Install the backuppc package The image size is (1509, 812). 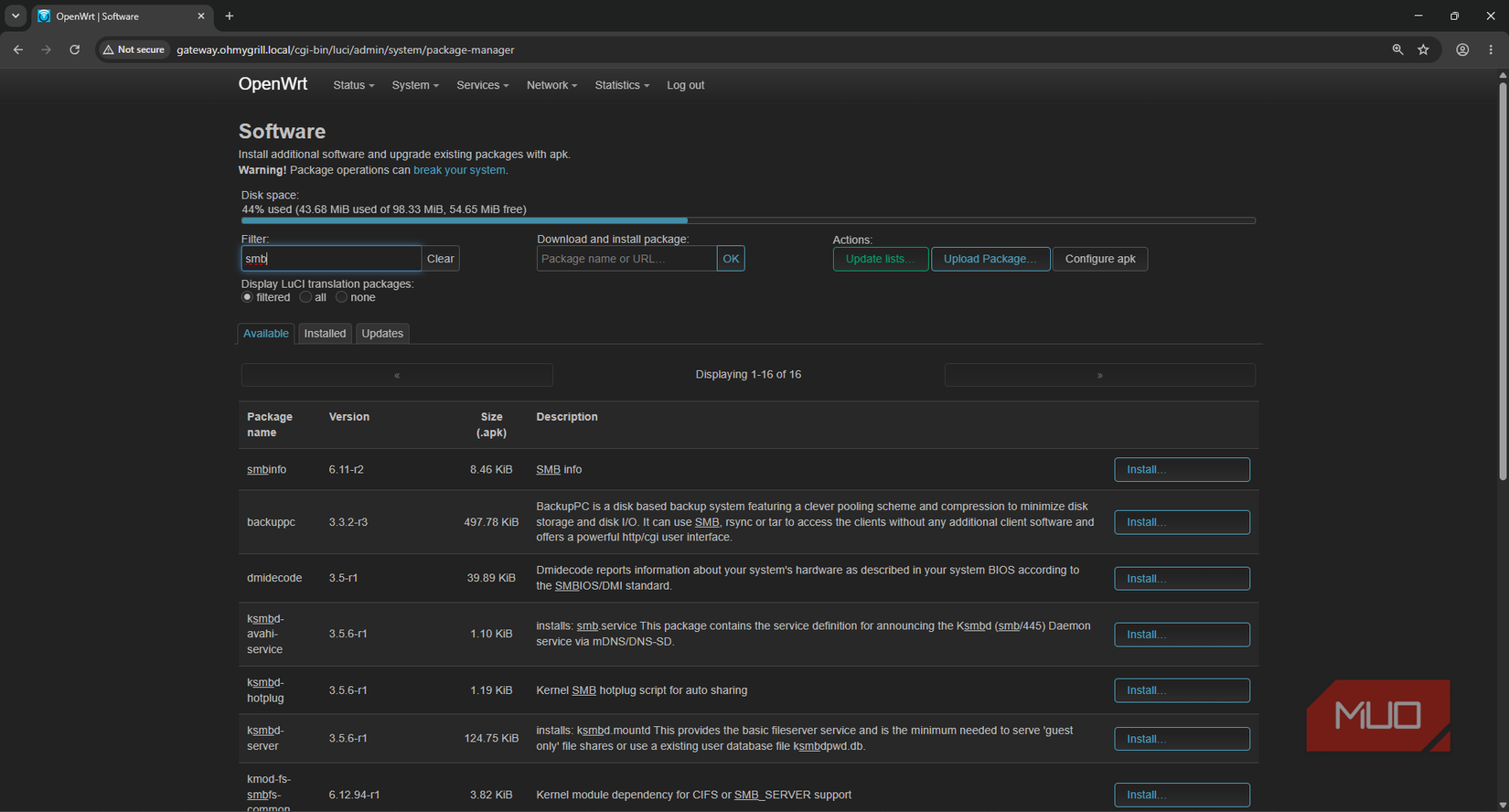pos(1182,522)
